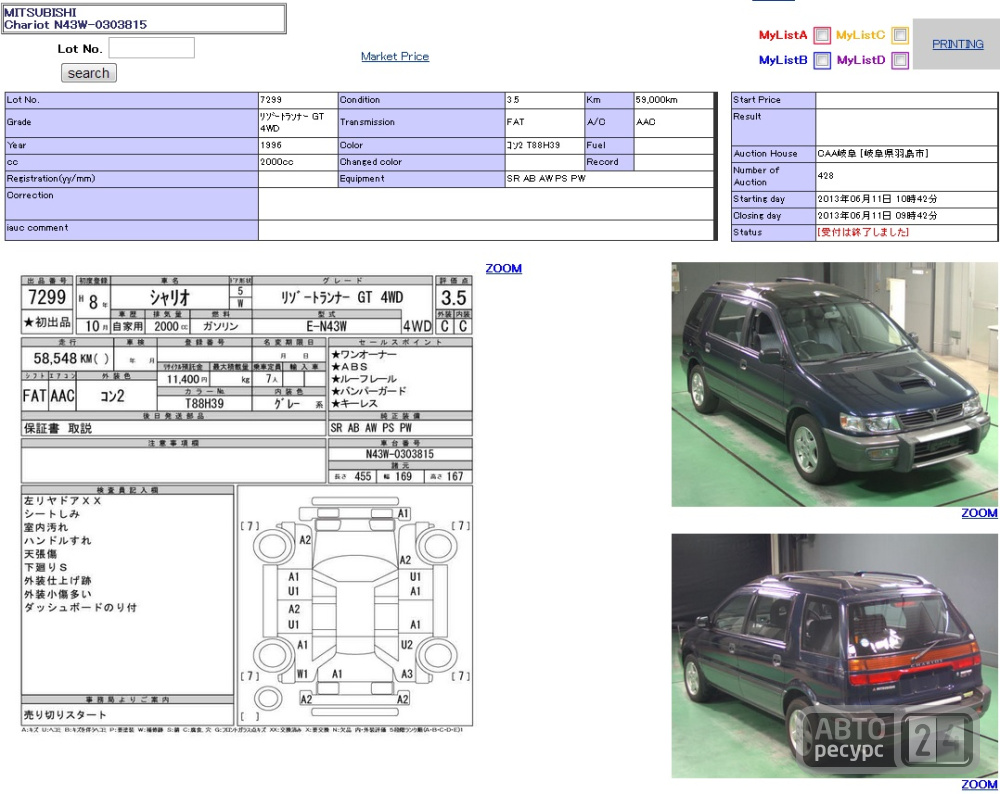Check the MyListD checkbox
The width and height of the screenshot is (1000, 794).
[x=900, y=61]
